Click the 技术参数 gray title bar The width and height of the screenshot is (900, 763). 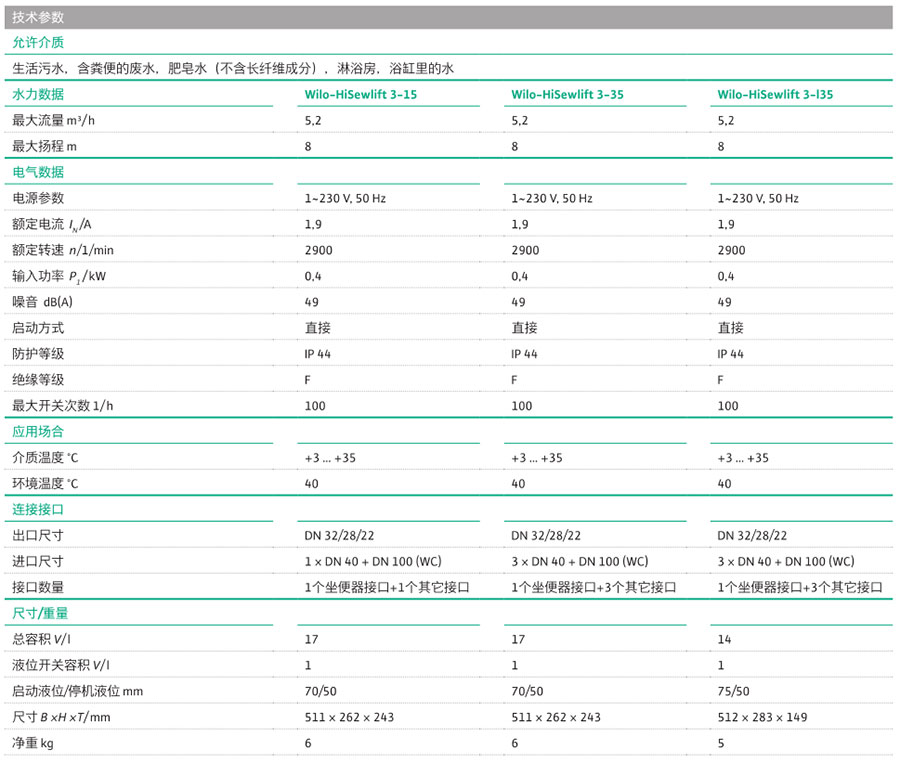coord(448,17)
